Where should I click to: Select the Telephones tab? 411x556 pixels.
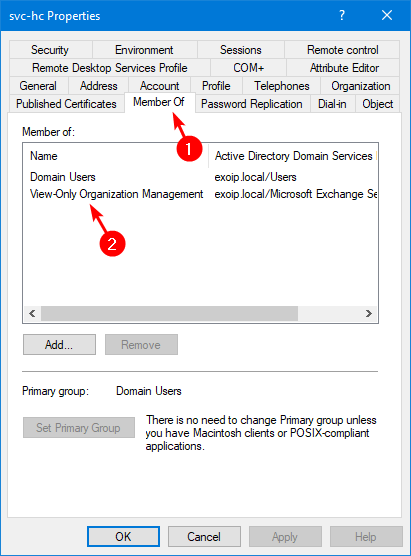[x=281, y=86]
